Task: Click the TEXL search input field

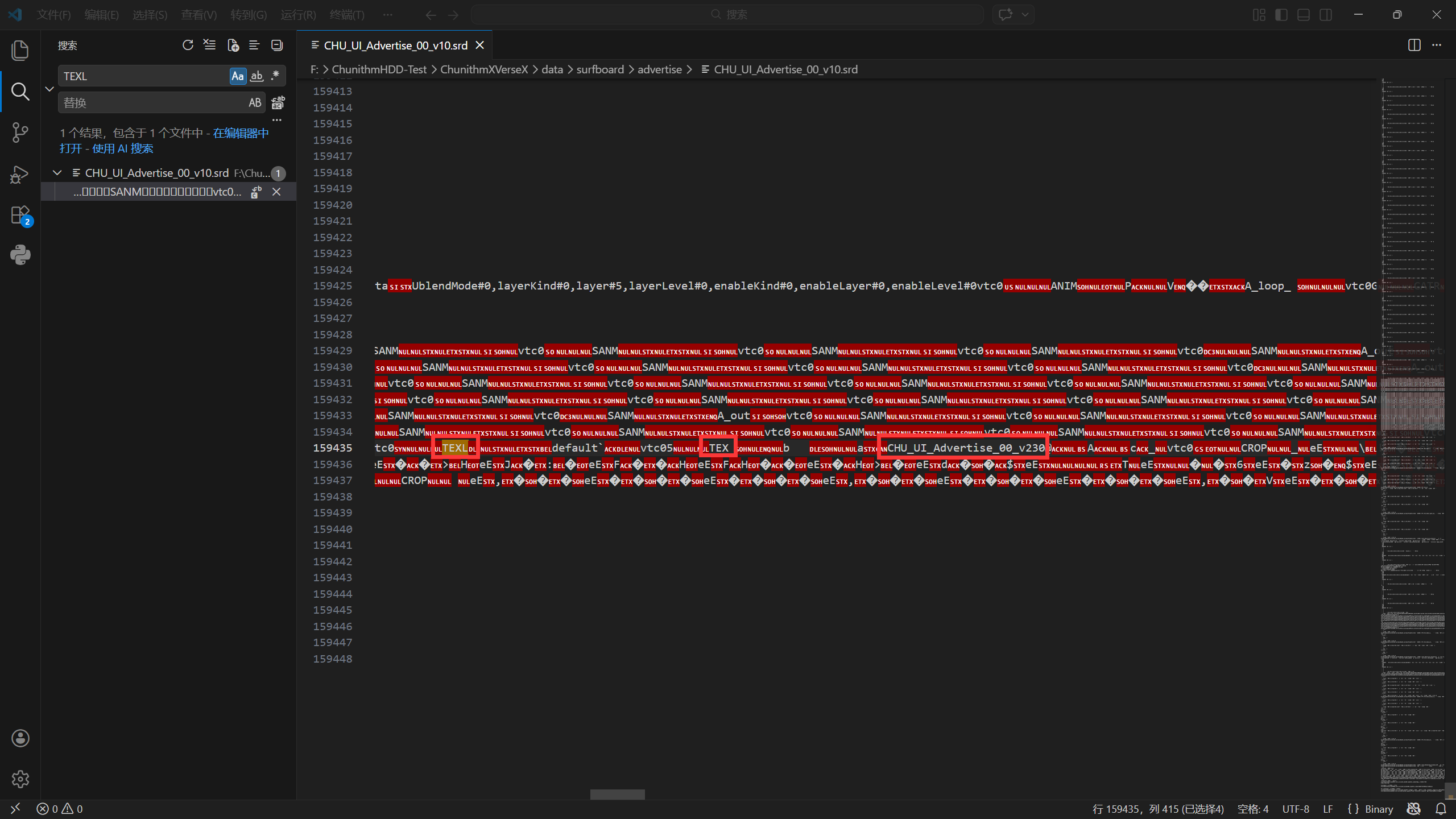Action: click(142, 76)
